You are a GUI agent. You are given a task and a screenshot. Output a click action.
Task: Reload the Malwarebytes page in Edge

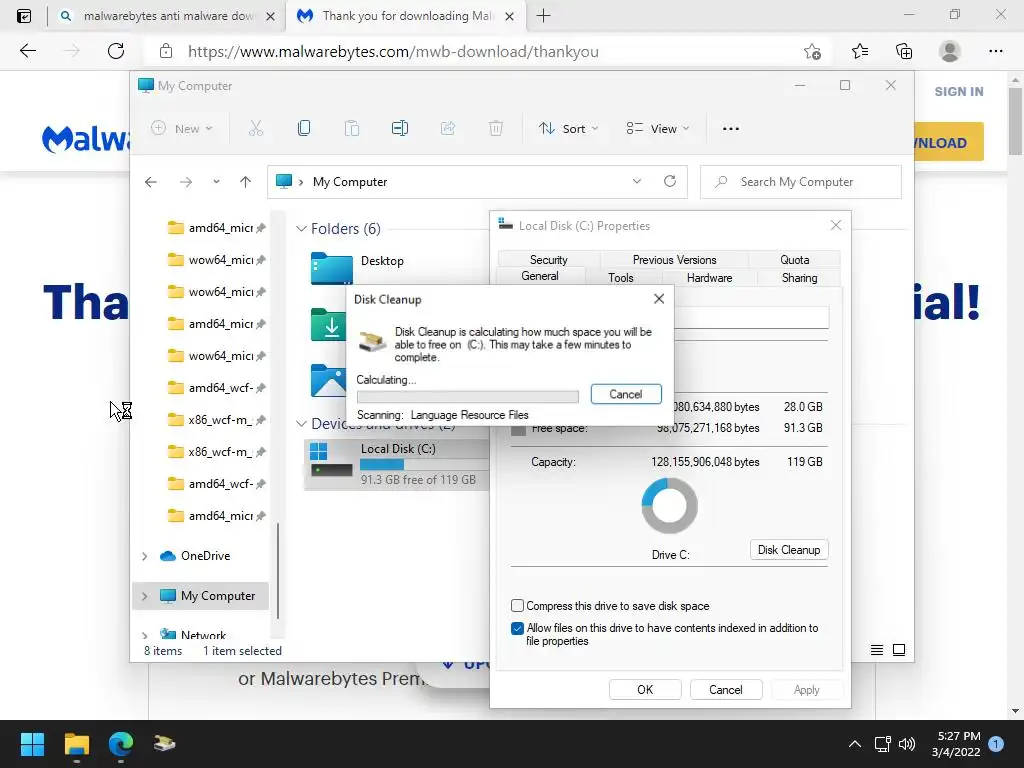pos(116,51)
